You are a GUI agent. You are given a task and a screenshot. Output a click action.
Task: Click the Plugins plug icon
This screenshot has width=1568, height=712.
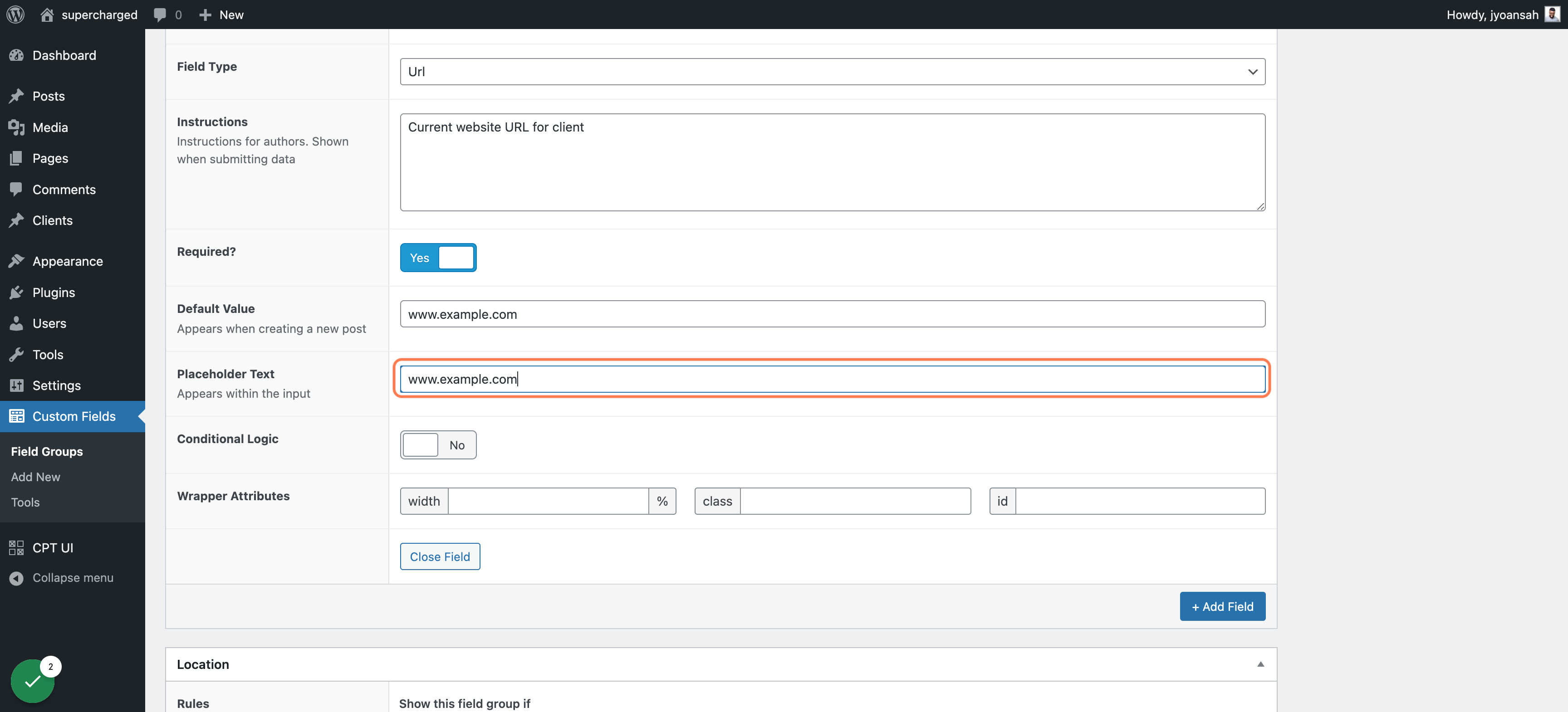[16, 292]
